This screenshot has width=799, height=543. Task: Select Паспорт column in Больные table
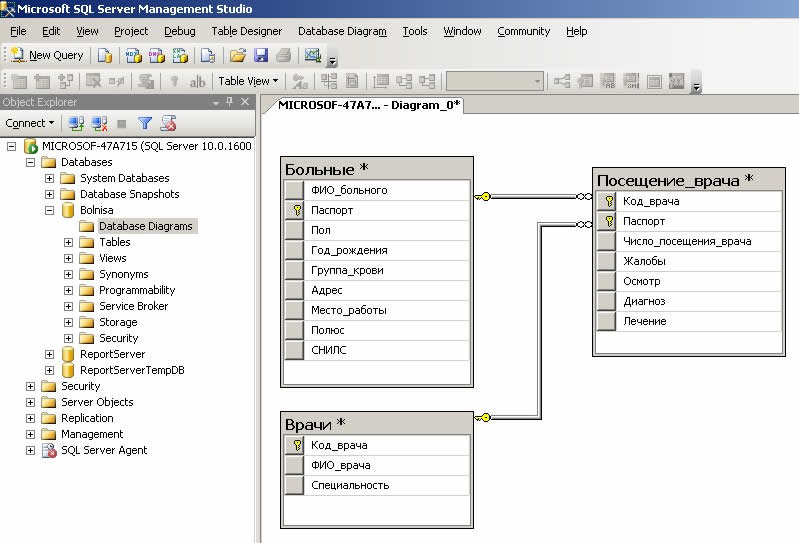[378, 210]
